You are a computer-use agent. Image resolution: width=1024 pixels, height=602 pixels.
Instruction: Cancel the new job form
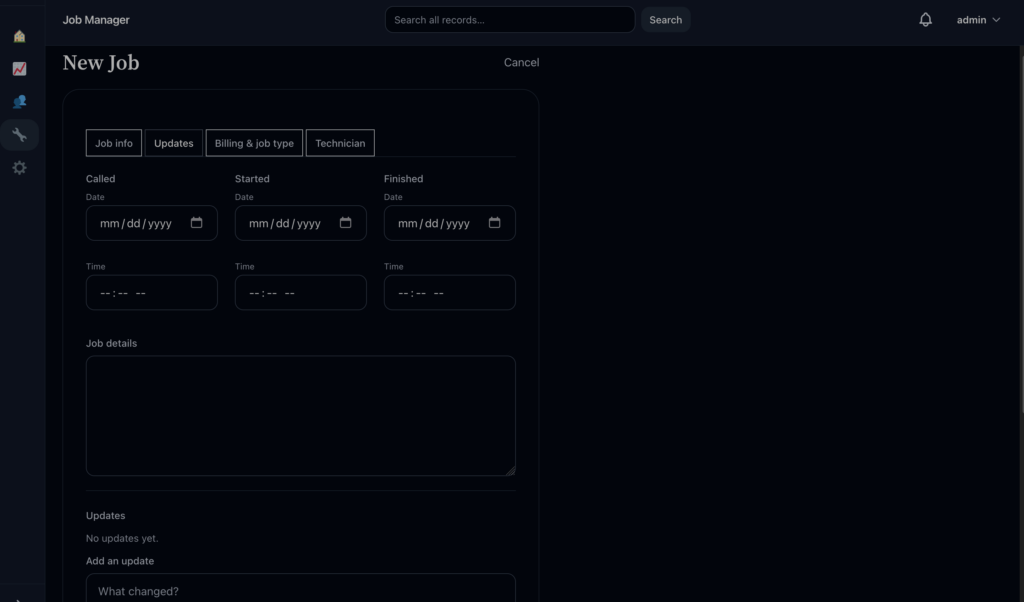coord(521,62)
